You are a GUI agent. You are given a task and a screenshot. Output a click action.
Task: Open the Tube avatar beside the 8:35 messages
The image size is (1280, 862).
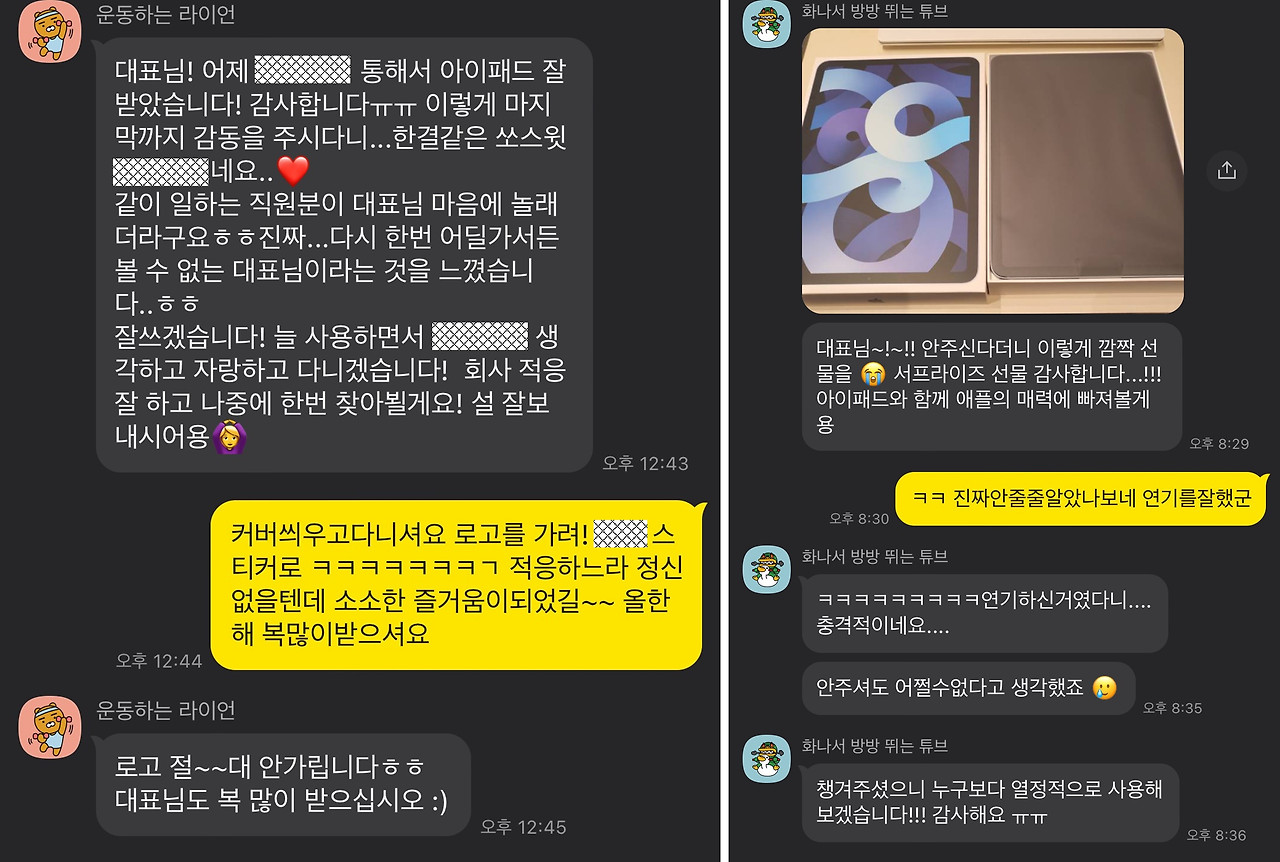pos(767,569)
